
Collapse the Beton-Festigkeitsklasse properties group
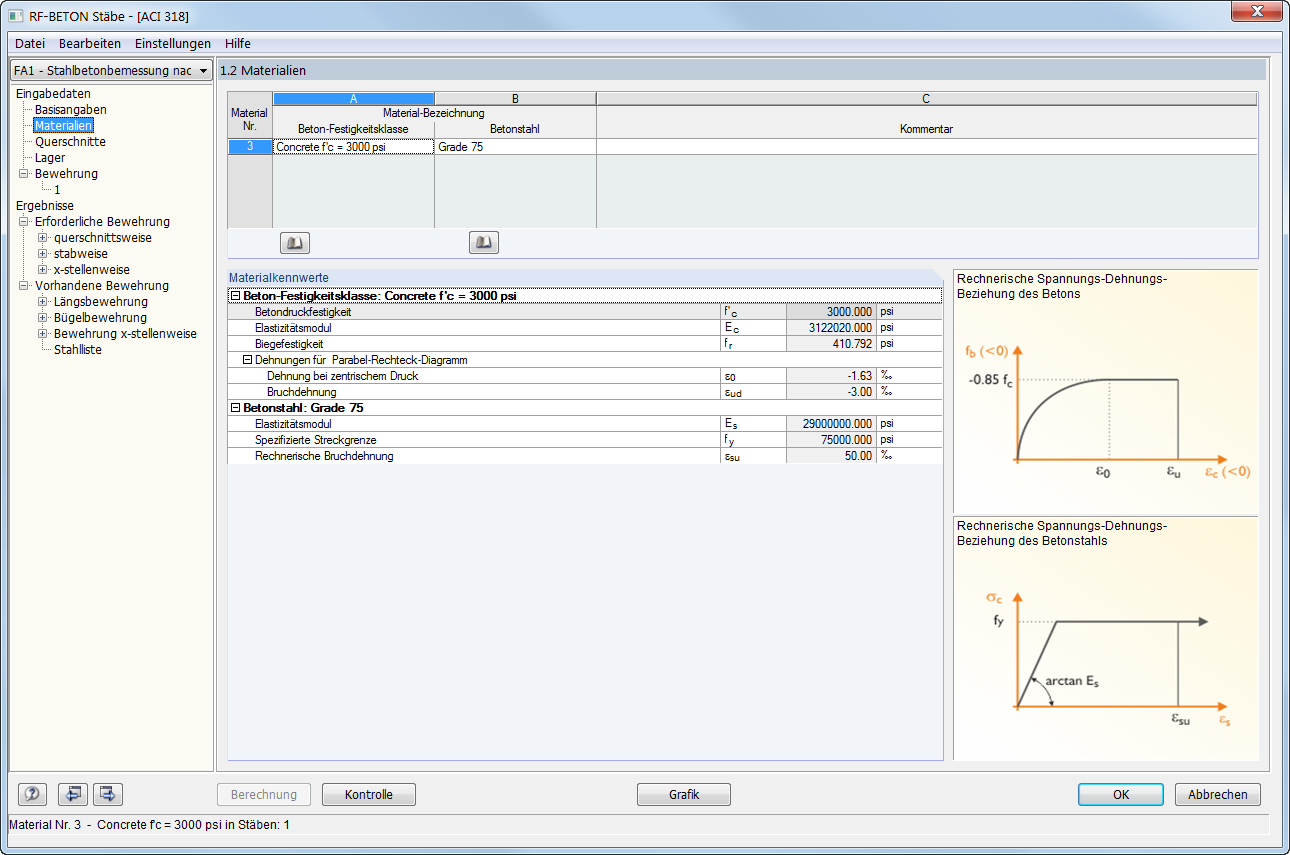pos(236,296)
